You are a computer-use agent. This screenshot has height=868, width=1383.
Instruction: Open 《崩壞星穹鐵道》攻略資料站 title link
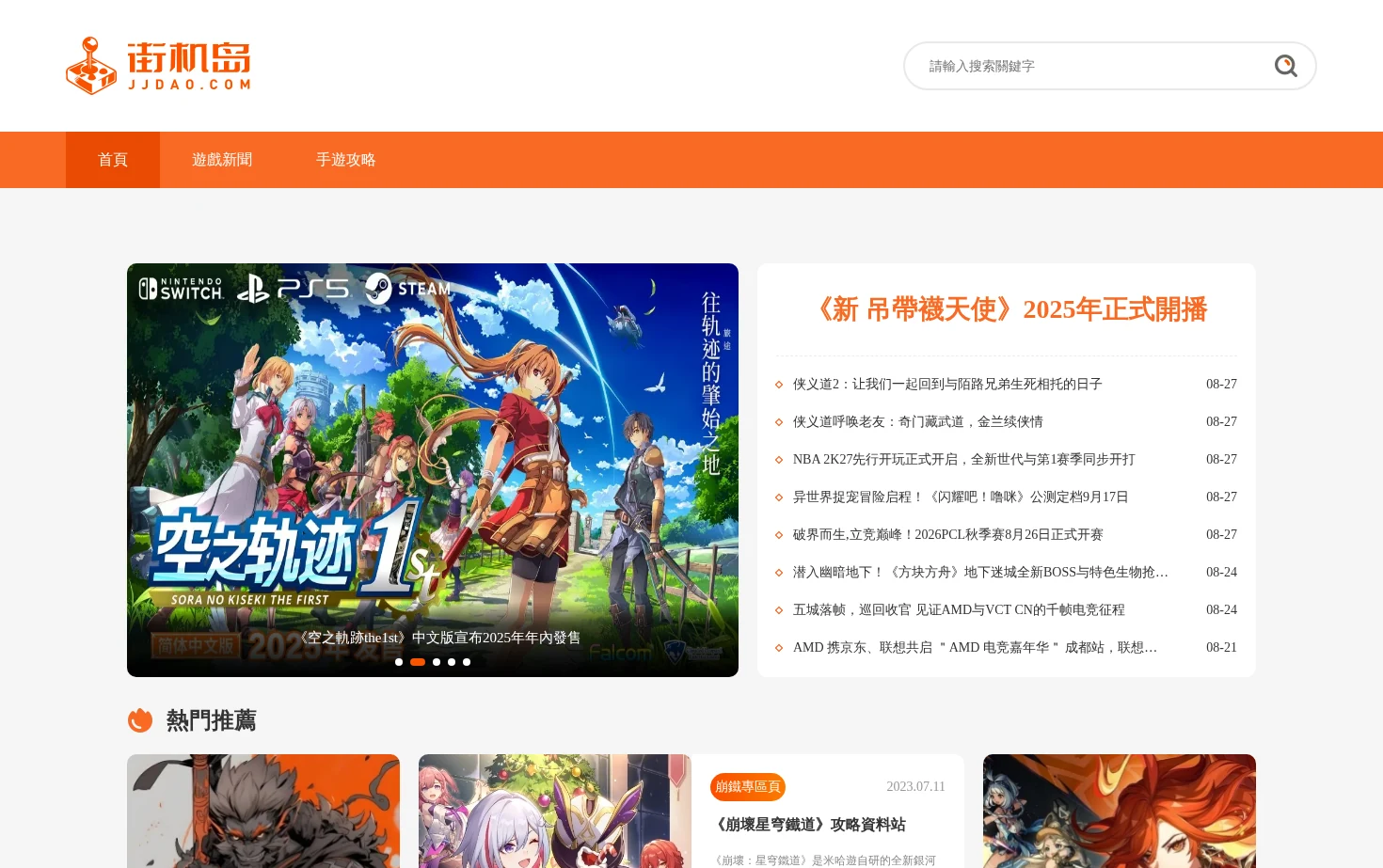pos(809,825)
